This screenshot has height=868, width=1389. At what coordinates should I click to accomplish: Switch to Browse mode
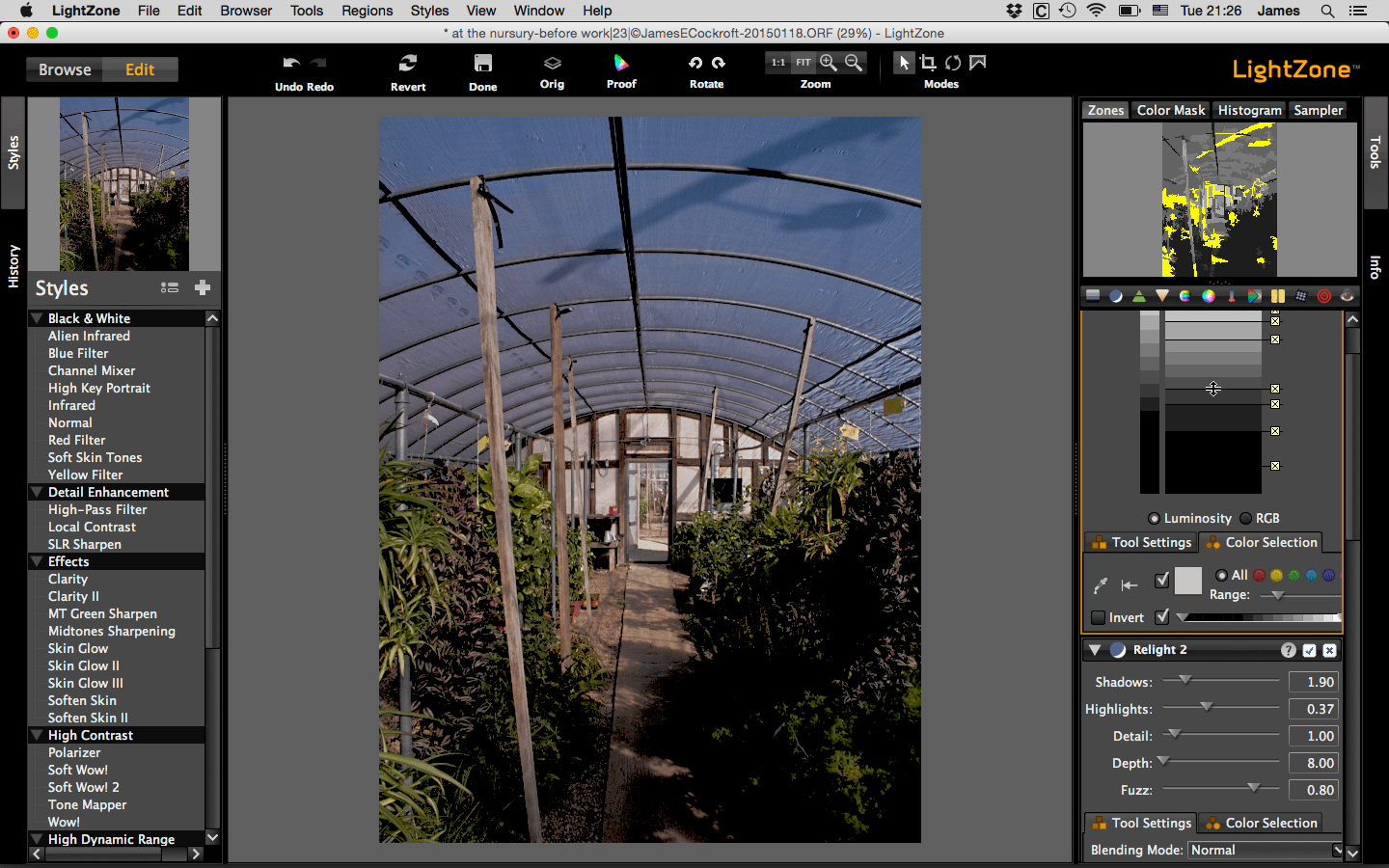[64, 68]
